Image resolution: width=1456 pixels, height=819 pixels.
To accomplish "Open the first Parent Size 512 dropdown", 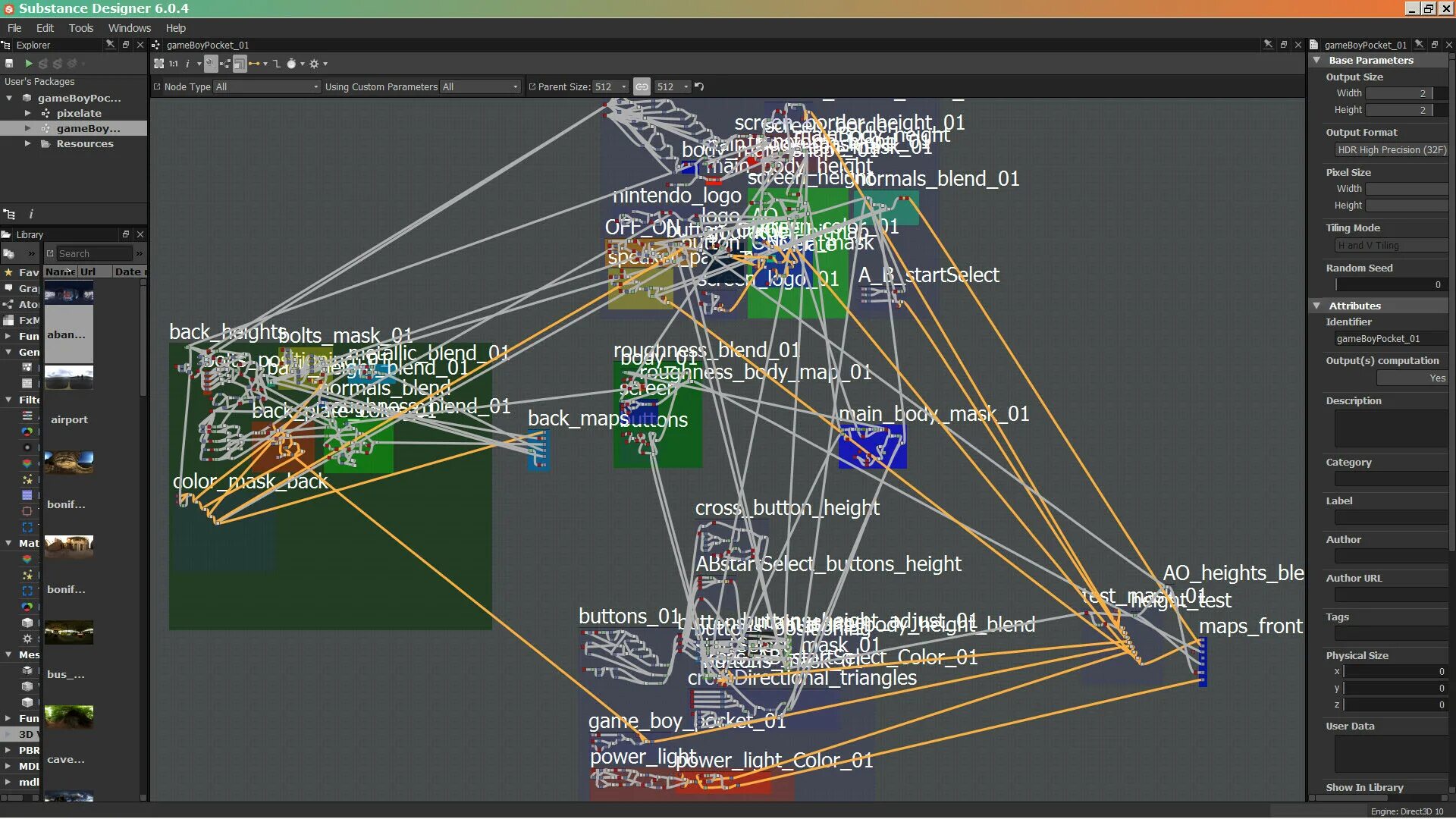I will (610, 86).
